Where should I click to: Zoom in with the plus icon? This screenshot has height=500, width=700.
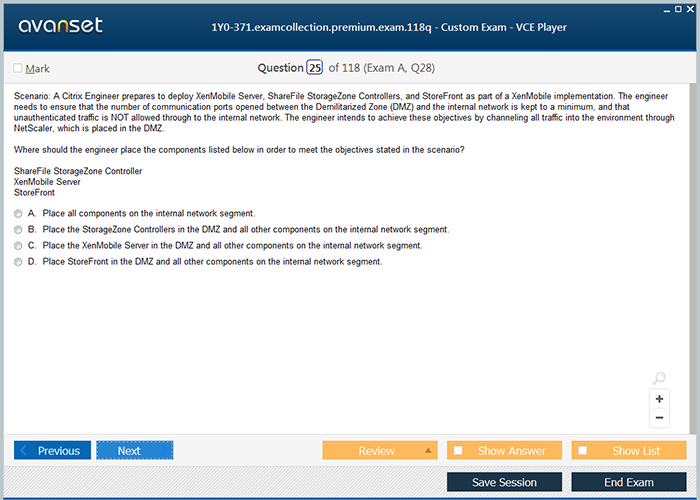[659, 399]
